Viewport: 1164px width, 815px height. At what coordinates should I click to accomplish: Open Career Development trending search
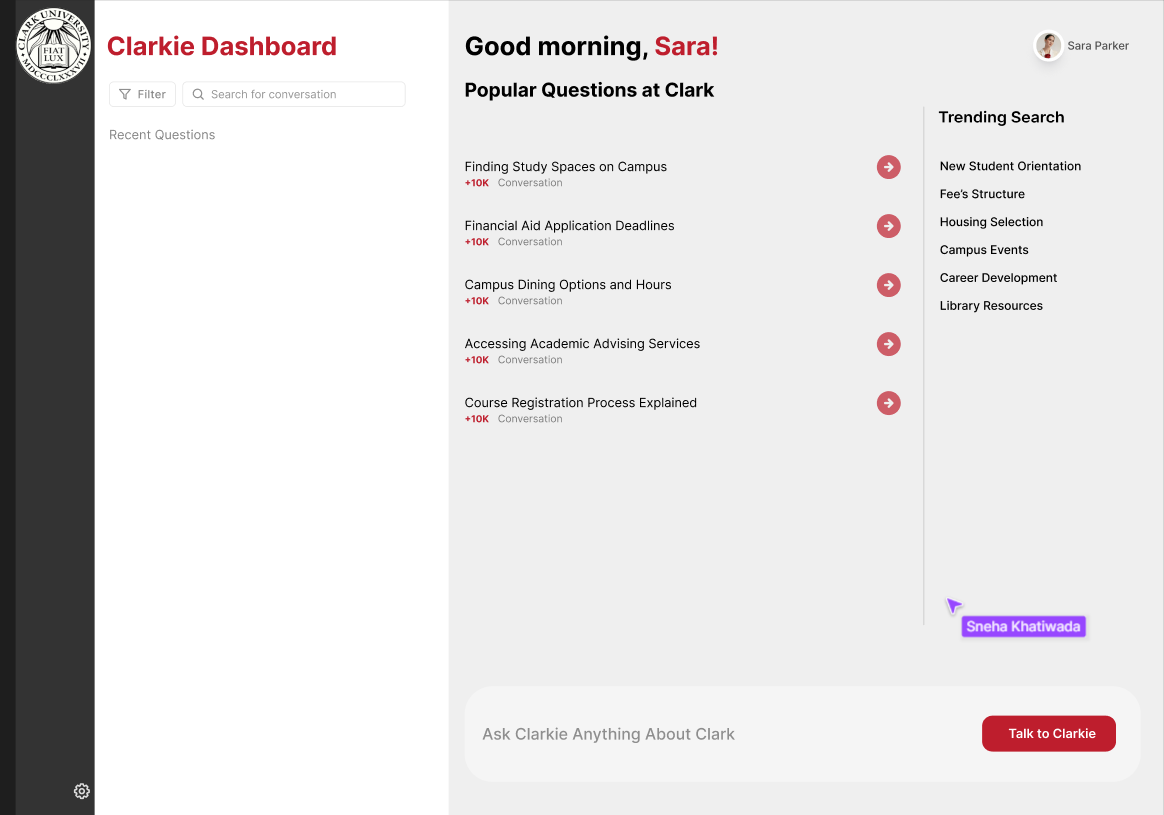tap(998, 278)
